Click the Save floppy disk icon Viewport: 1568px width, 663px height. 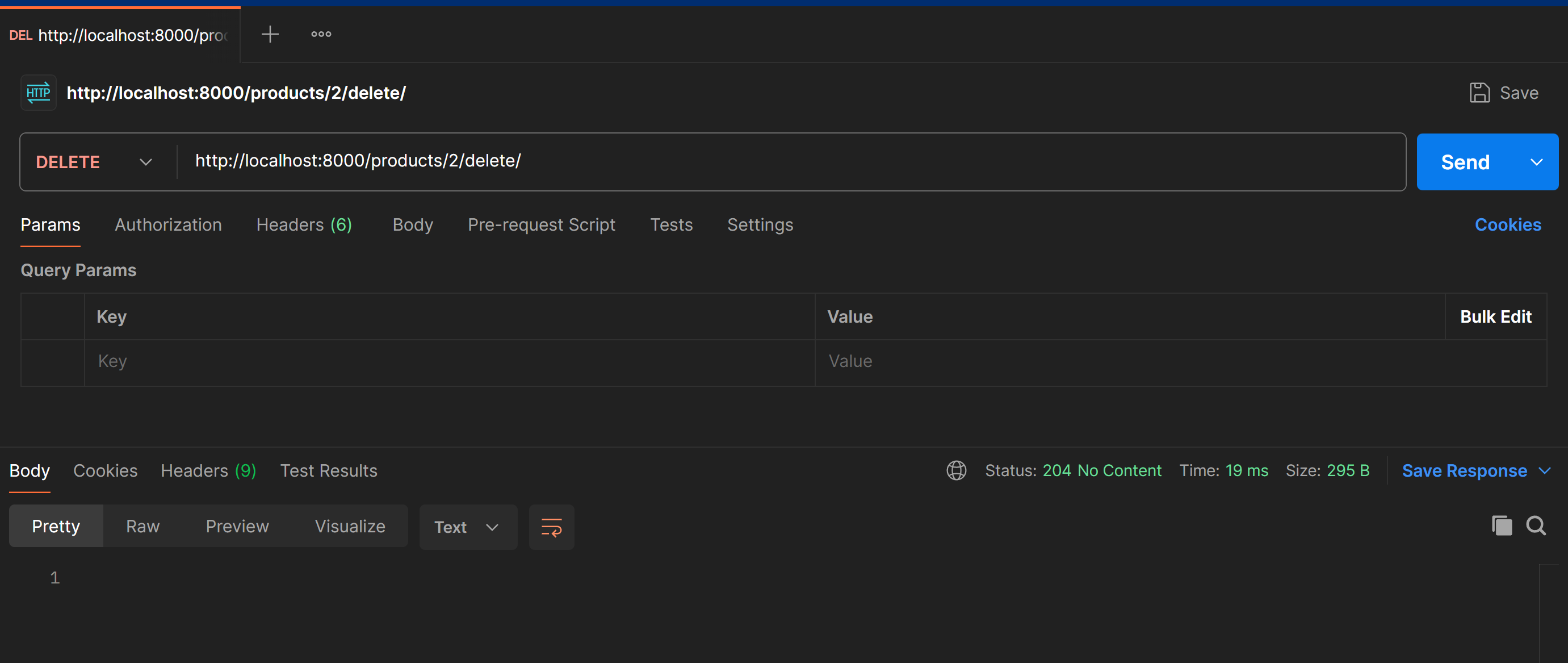[1479, 93]
